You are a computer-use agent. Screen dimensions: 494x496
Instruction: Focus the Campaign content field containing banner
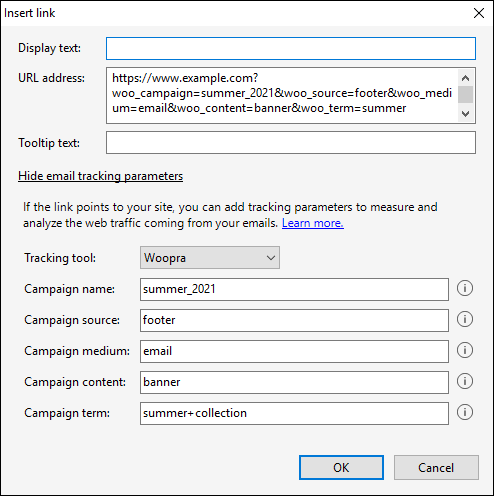pos(294,382)
